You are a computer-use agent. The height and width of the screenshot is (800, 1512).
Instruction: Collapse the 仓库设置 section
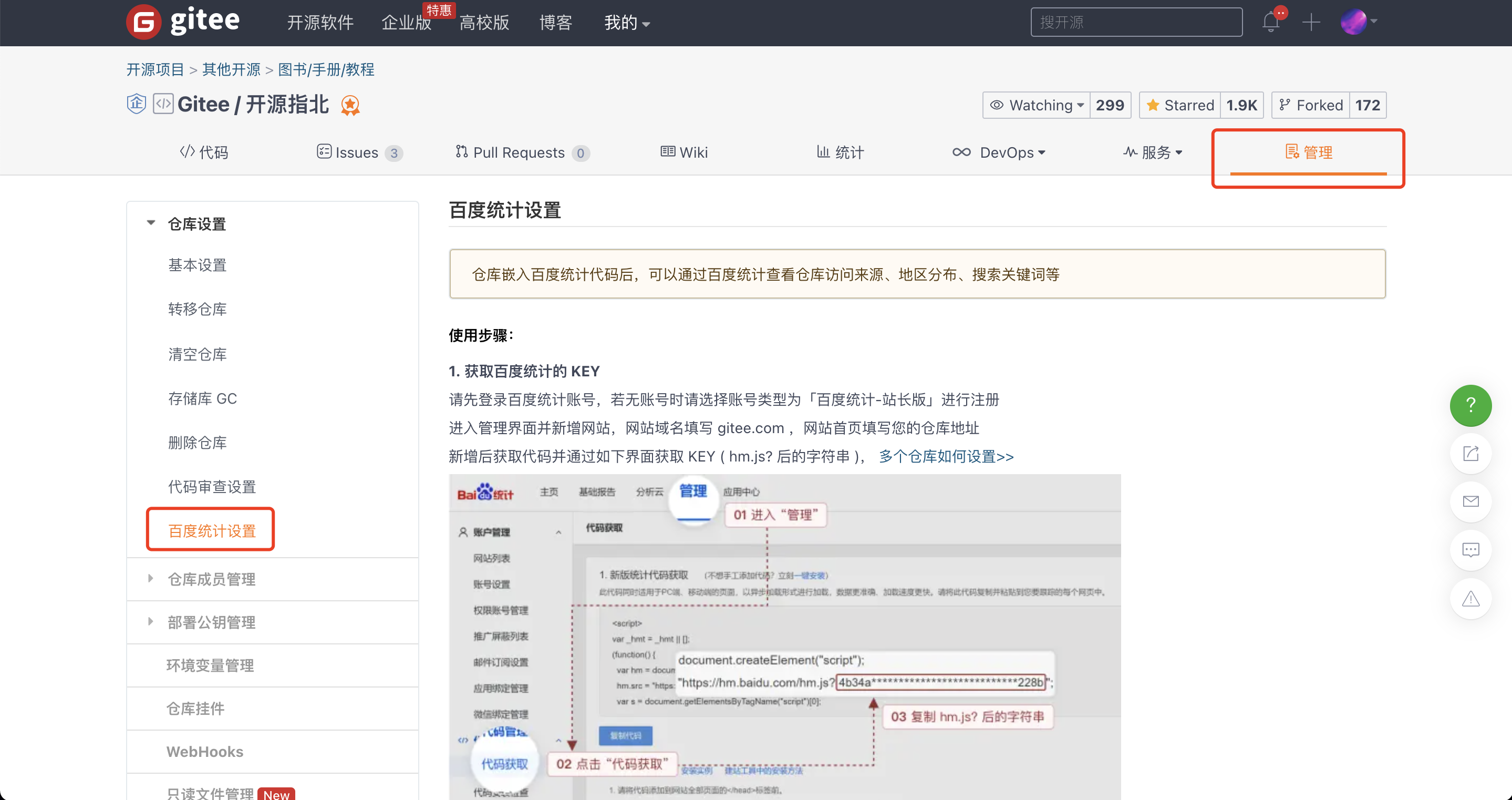coord(196,224)
